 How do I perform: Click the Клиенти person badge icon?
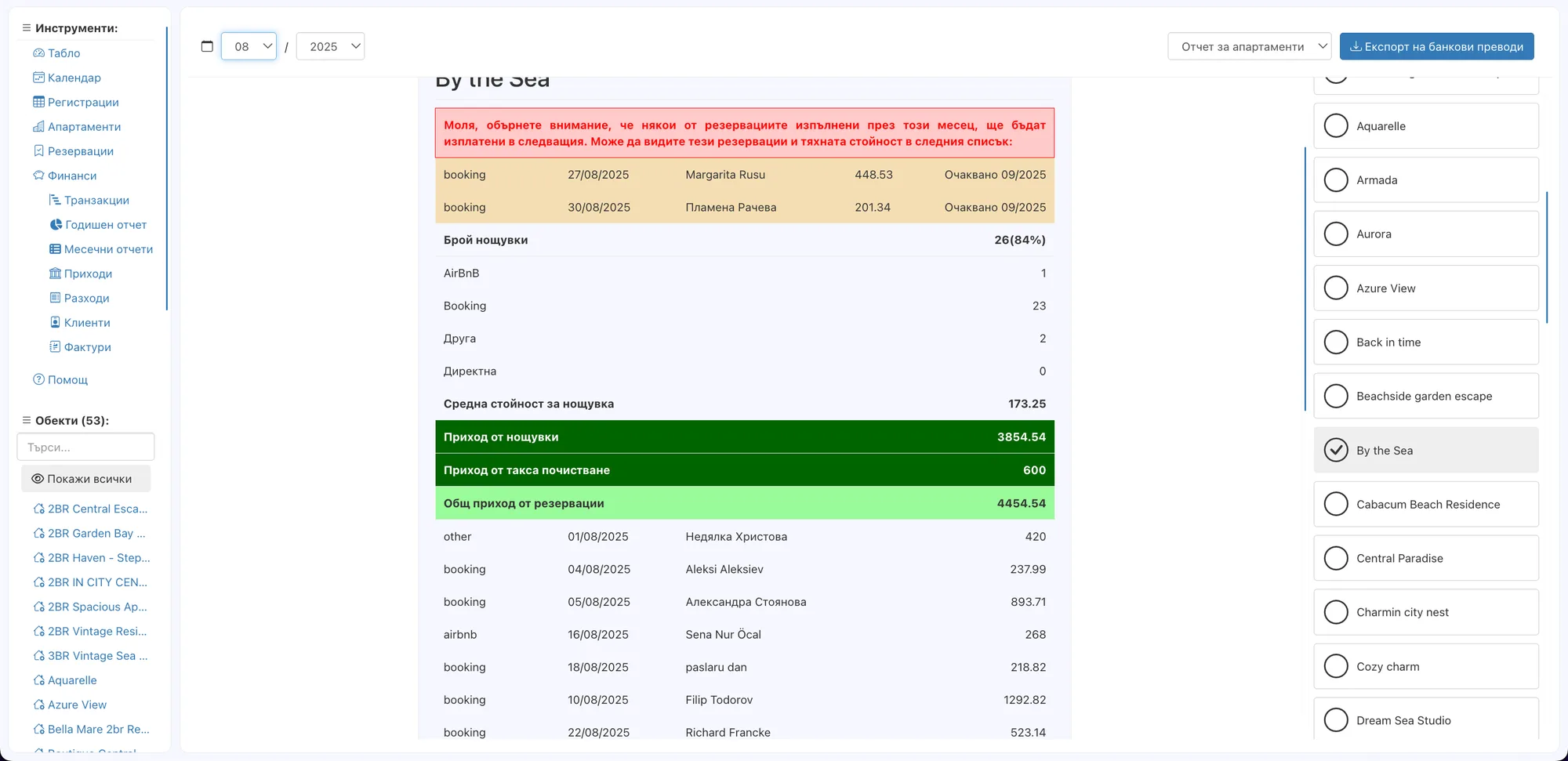tap(55, 322)
